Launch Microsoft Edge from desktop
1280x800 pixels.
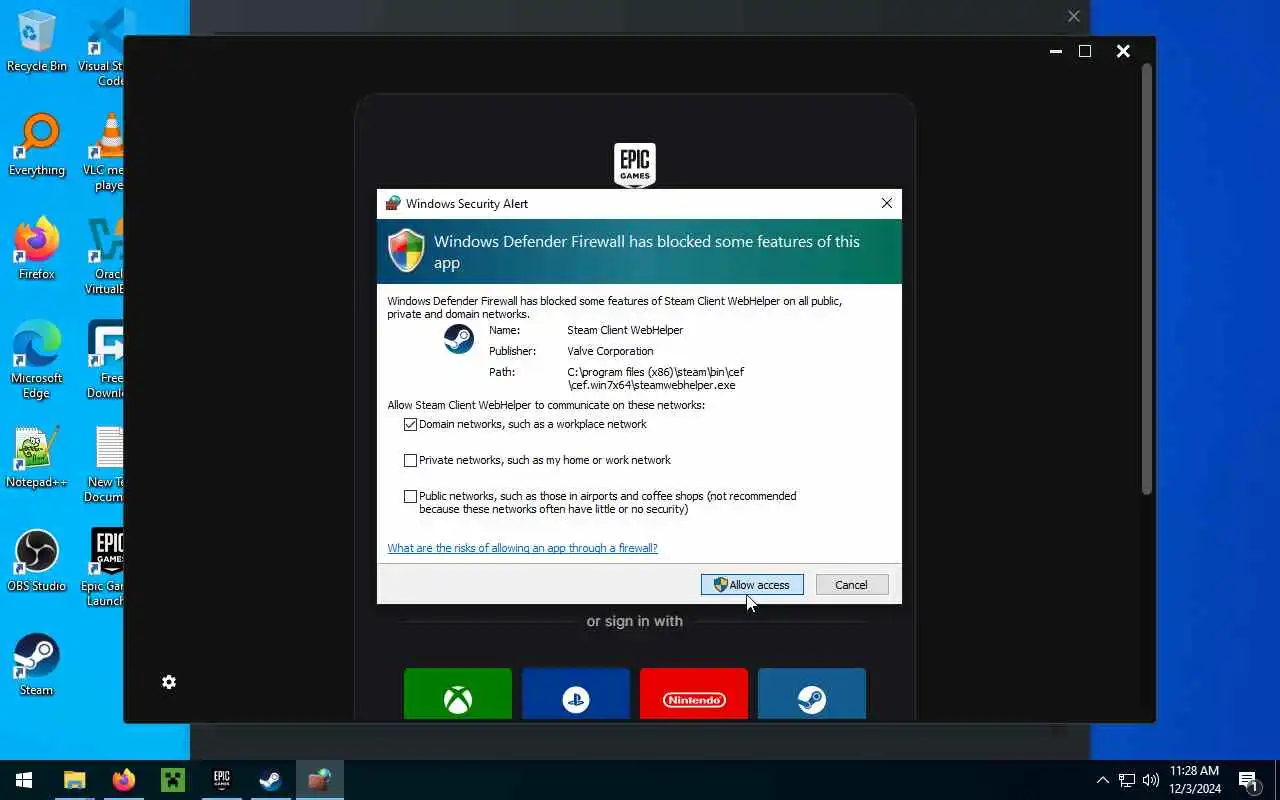37,360
